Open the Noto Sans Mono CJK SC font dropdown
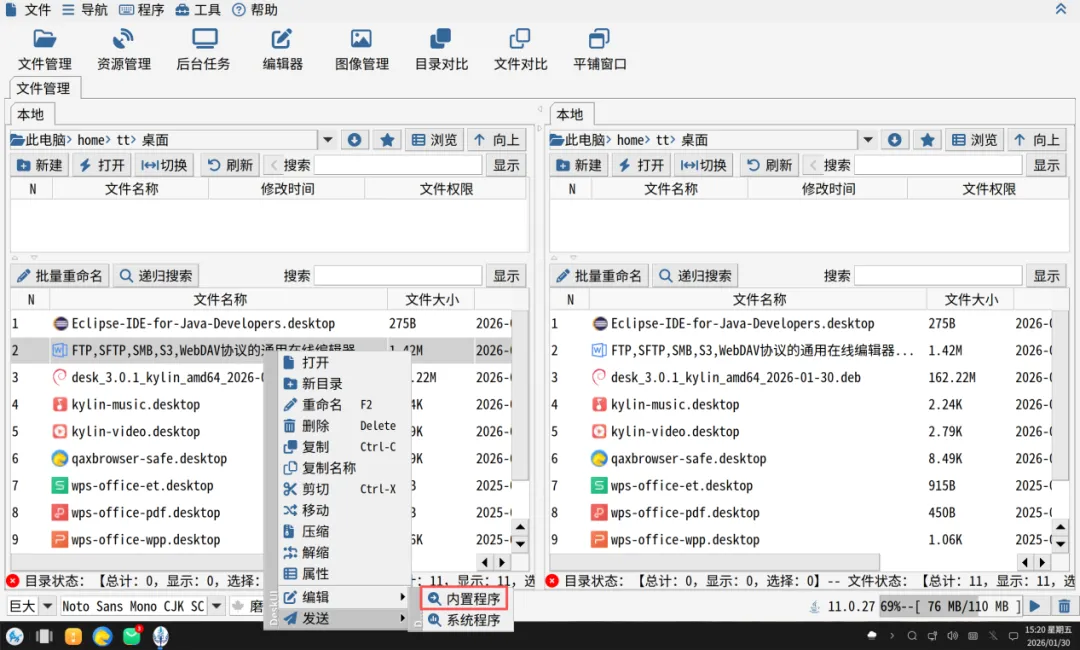The width and height of the screenshot is (1080, 650). [216, 607]
